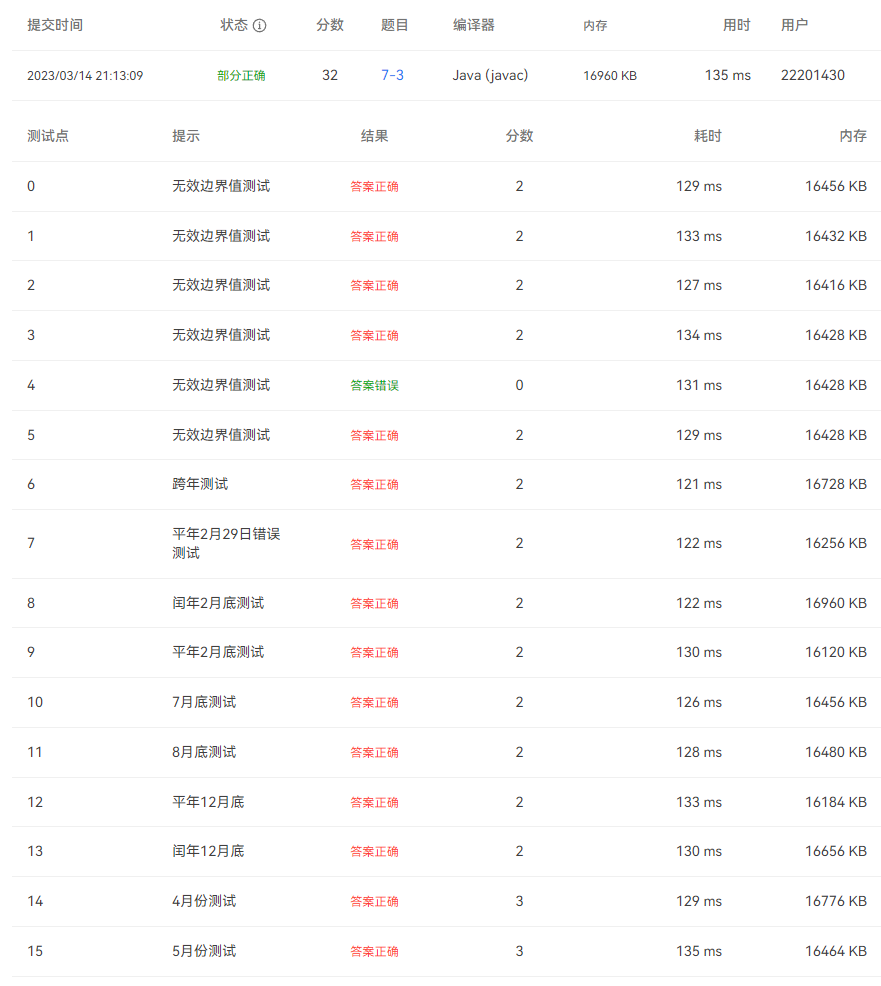This screenshot has height=986, width=881.
Task: Click memory 16776 KB for test point 14
Action: point(836,901)
